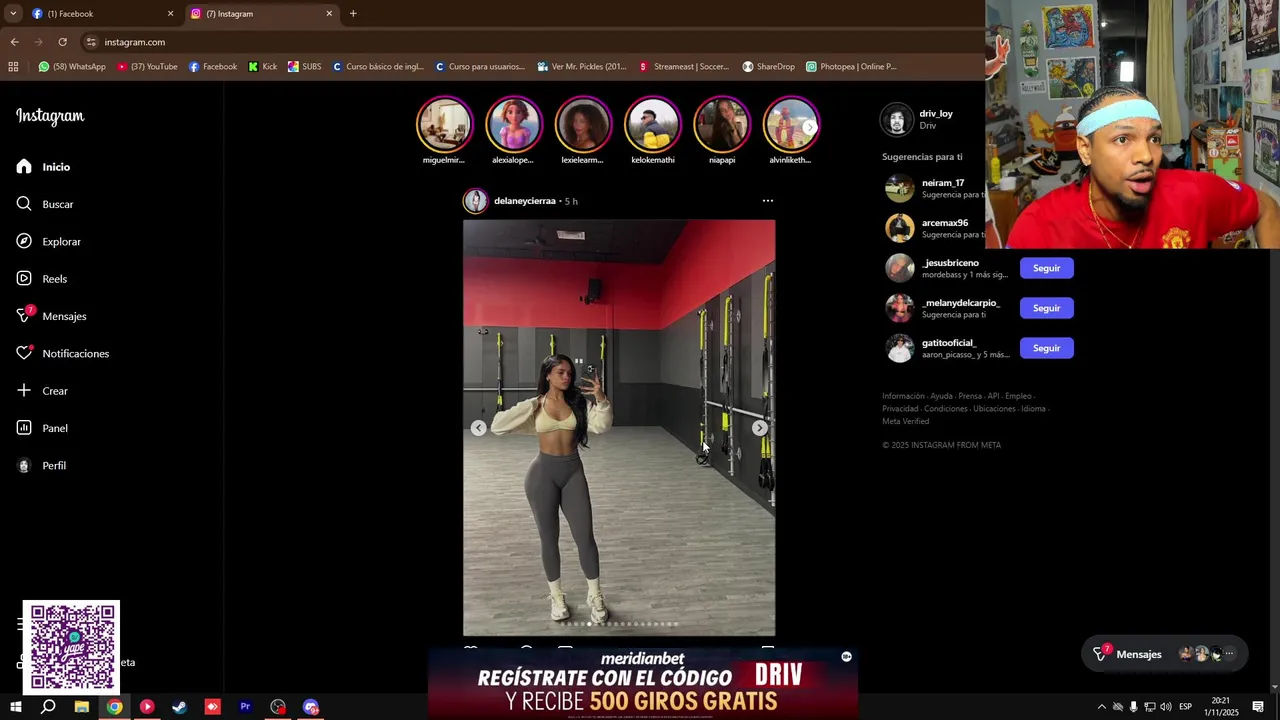Open floating Mensajes chat button
Viewport: 1280px width, 720px height.
click(x=1165, y=654)
